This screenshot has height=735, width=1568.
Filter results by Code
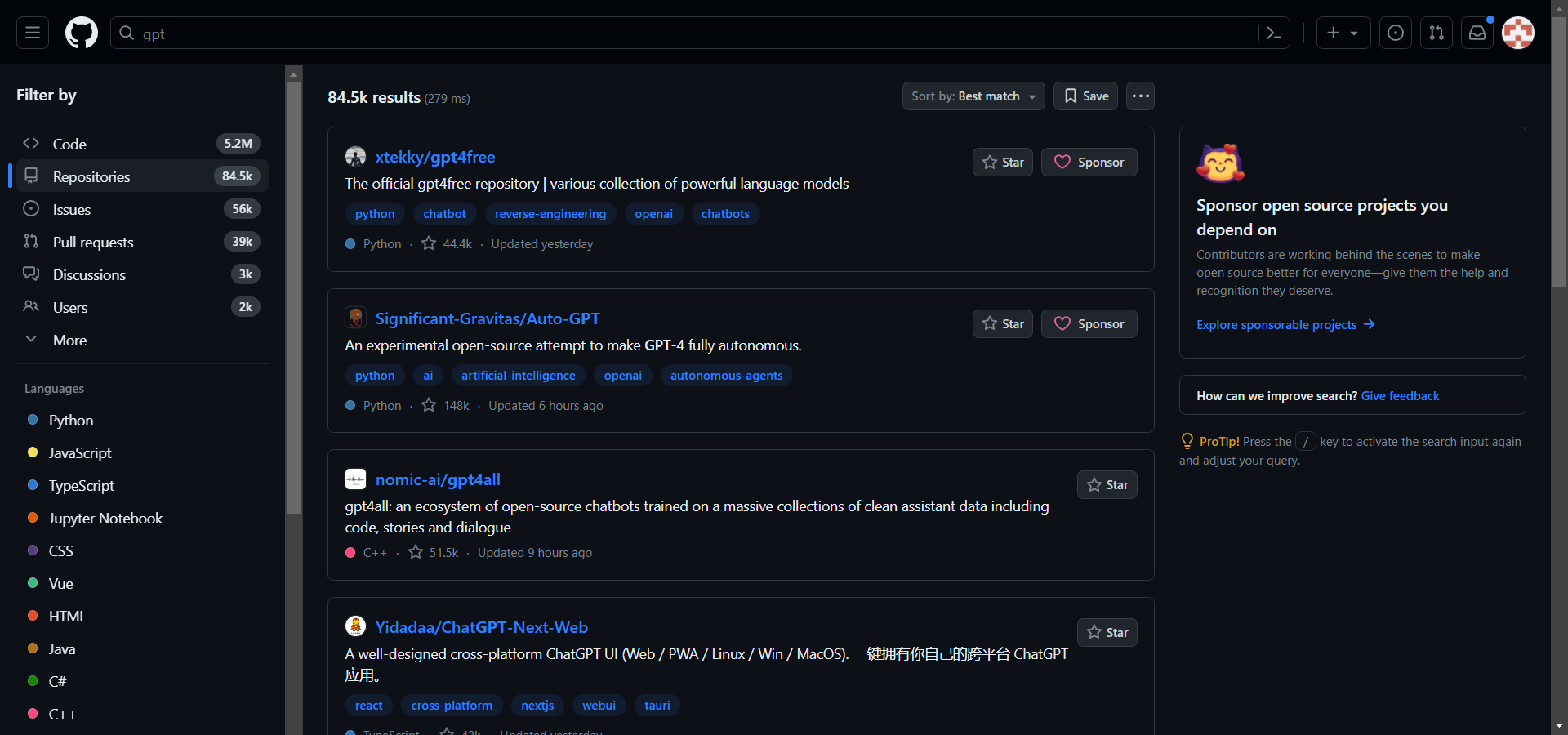click(69, 145)
